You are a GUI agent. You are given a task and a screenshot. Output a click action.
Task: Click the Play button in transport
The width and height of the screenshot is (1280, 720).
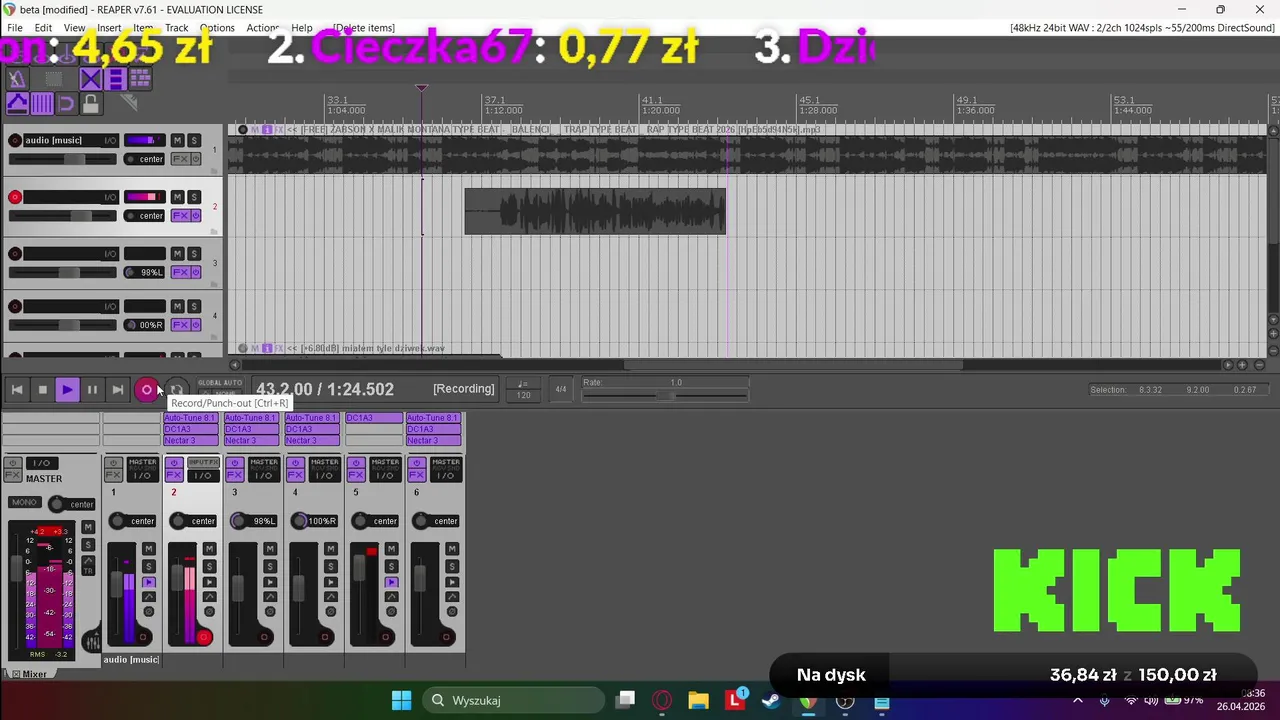click(x=67, y=390)
